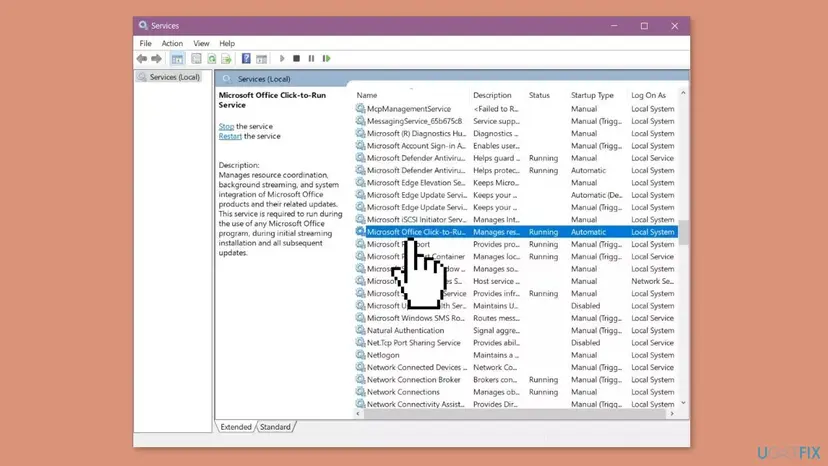This screenshot has width=828, height=466.
Task: Open the File menu
Action: [145, 43]
